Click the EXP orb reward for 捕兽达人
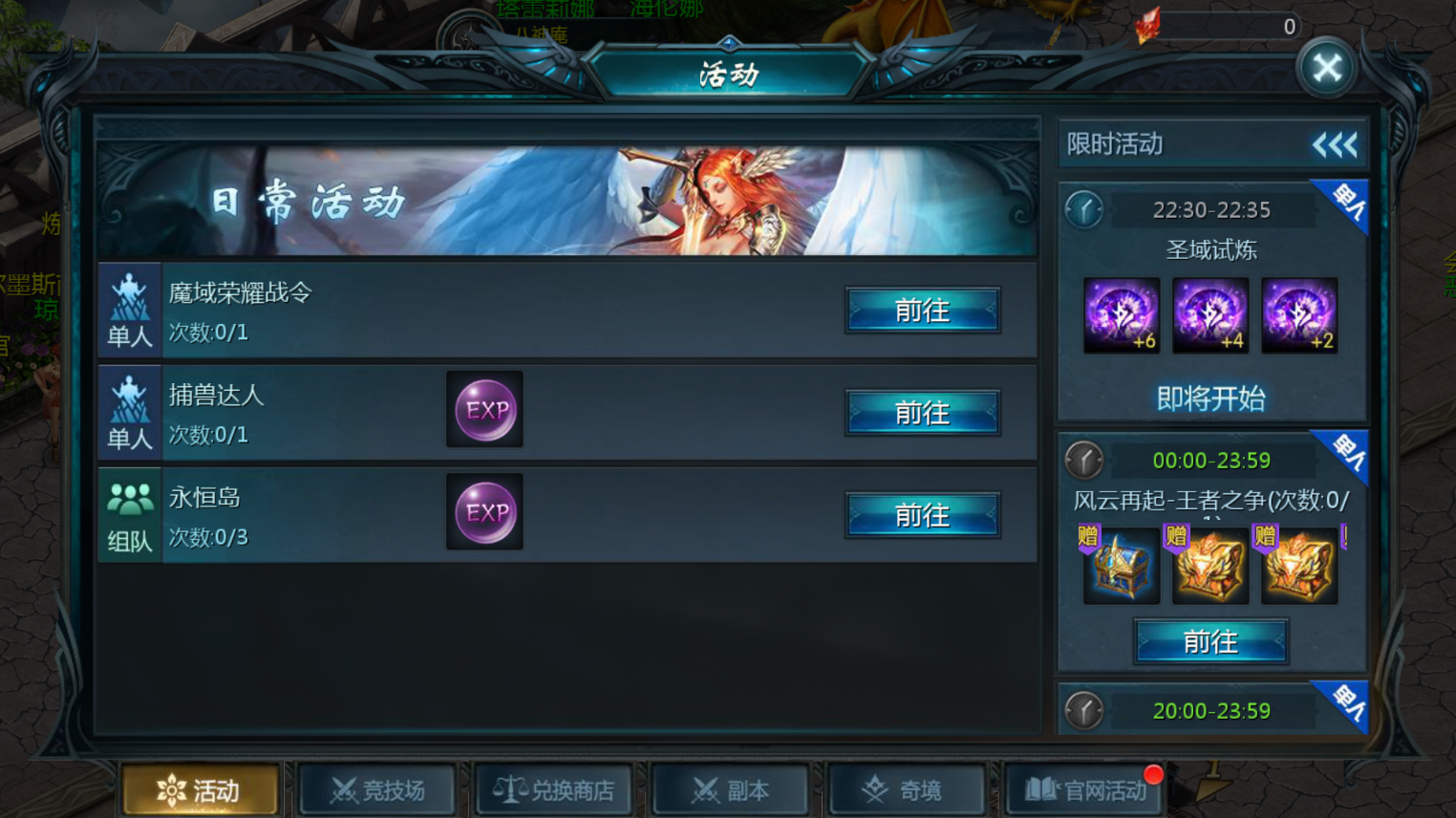 (484, 410)
